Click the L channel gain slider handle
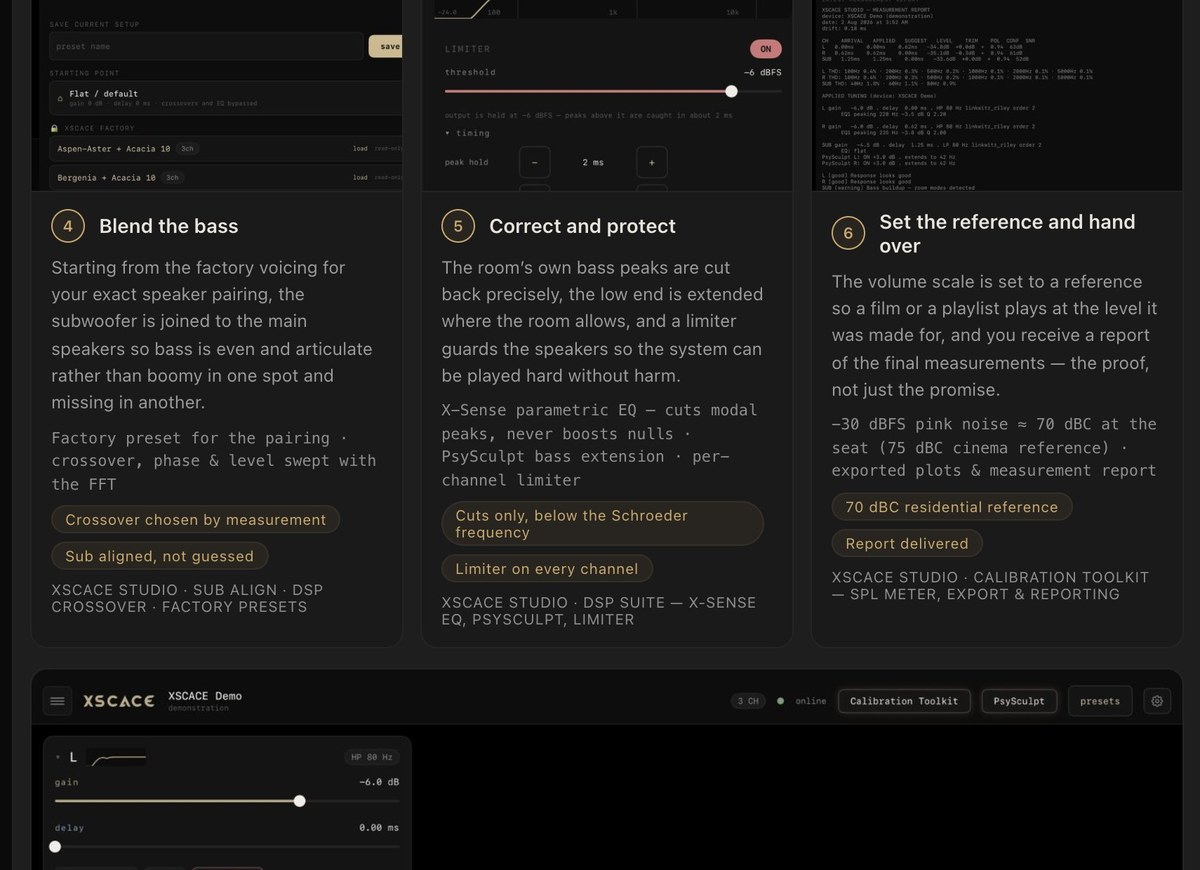 299,801
